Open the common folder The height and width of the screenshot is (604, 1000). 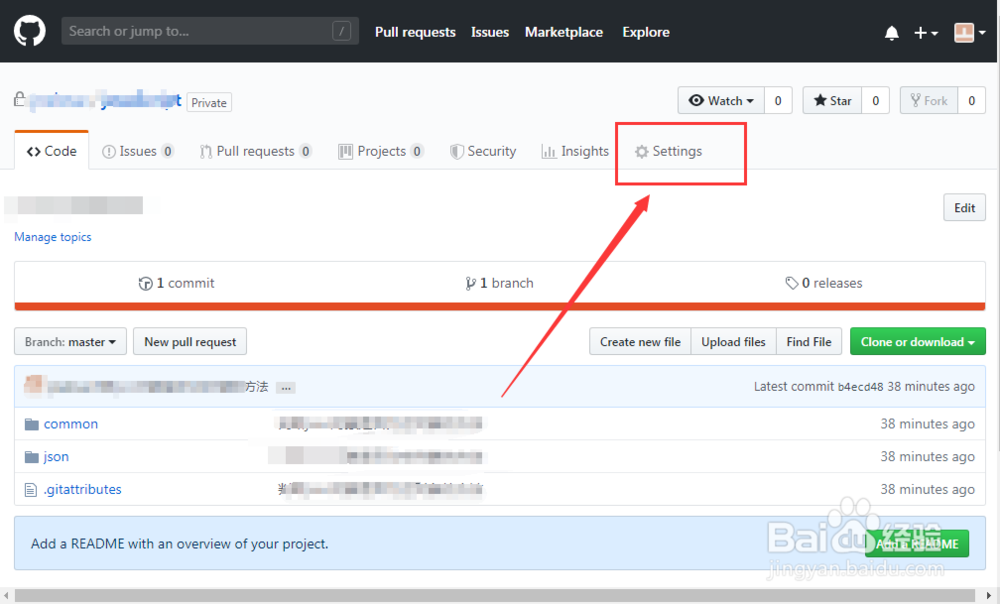click(71, 424)
